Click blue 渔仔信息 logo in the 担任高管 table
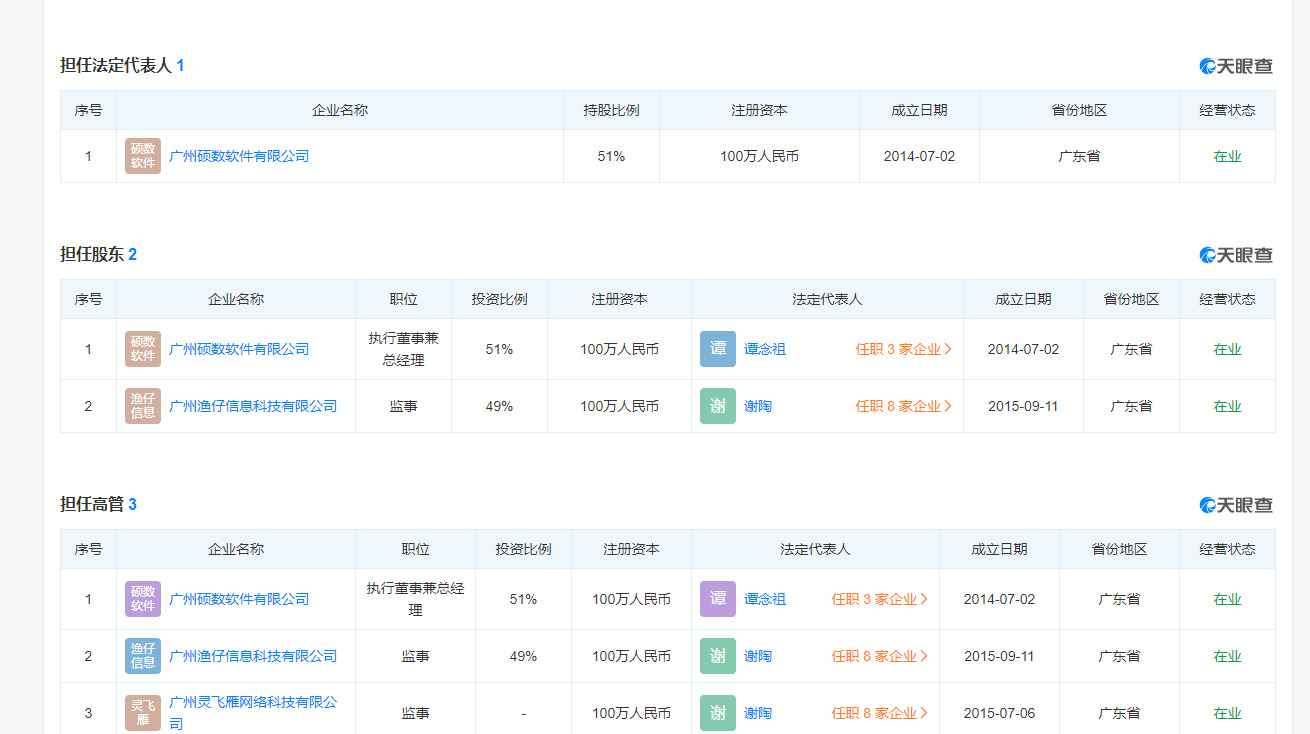 pos(143,656)
